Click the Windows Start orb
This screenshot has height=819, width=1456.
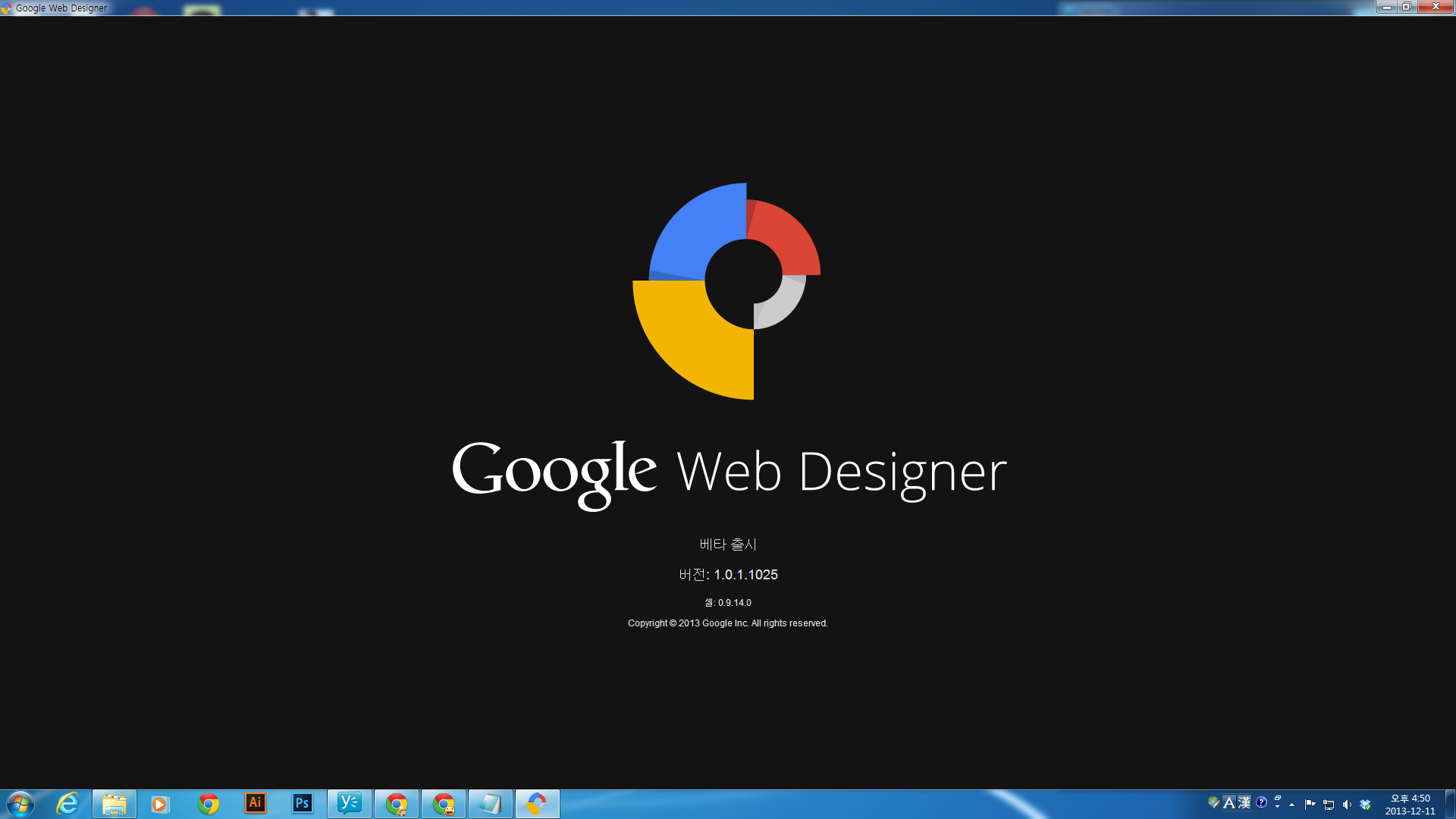click(x=20, y=804)
